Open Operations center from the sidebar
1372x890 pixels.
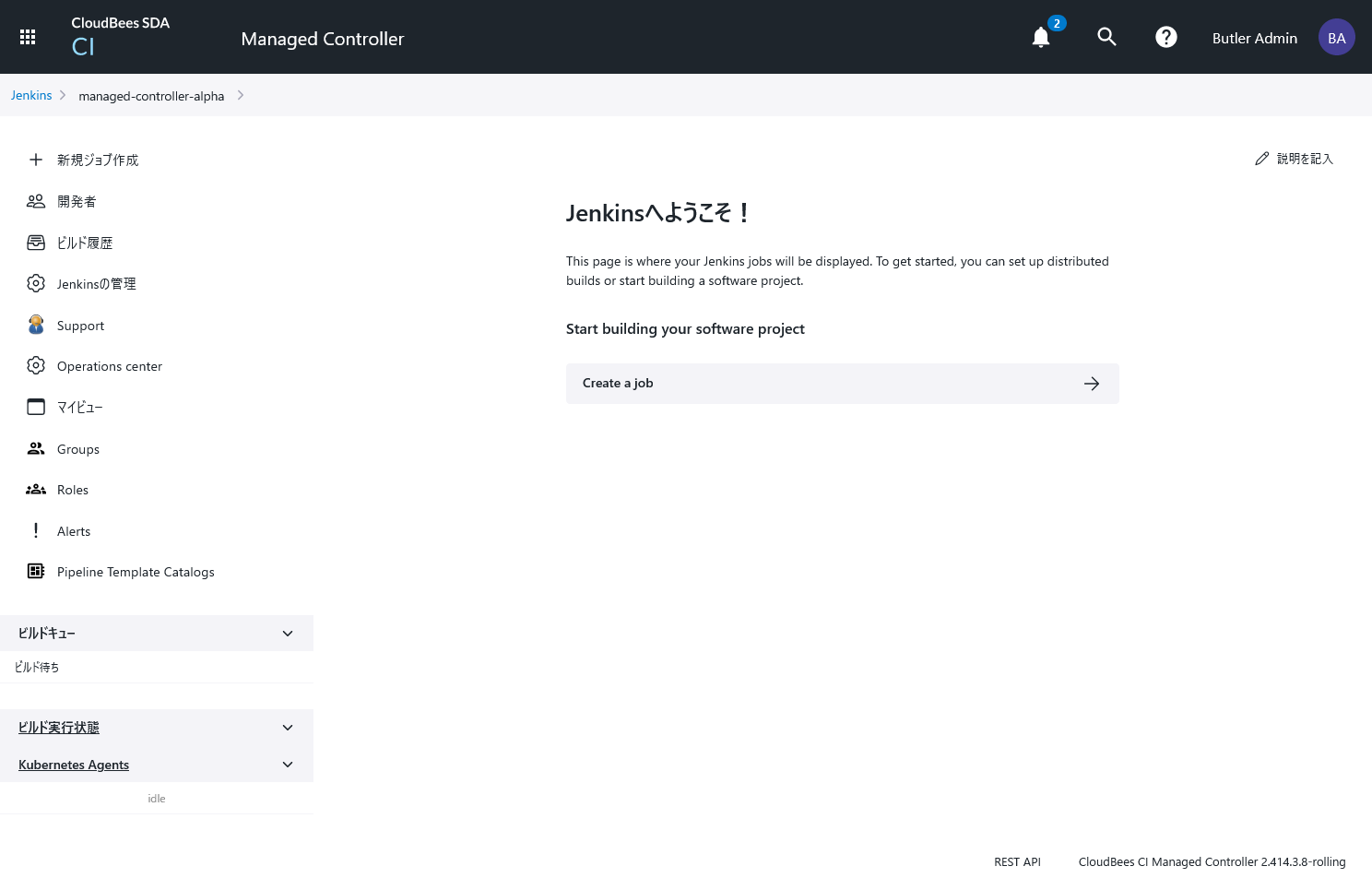(109, 365)
